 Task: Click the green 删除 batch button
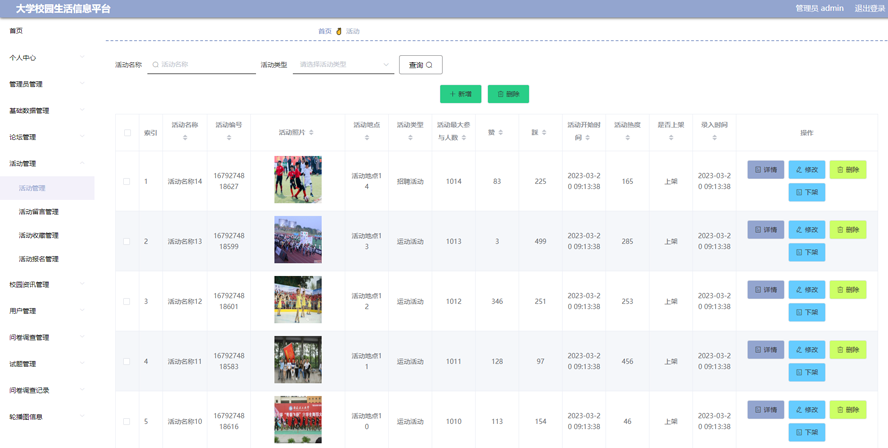point(508,94)
